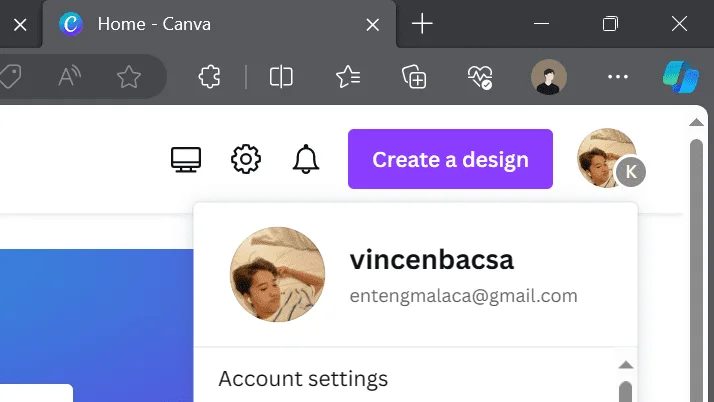This screenshot has width=714, height=402.
Task: Open the browser Extensions puzzle icon
Action: (209, 76)
